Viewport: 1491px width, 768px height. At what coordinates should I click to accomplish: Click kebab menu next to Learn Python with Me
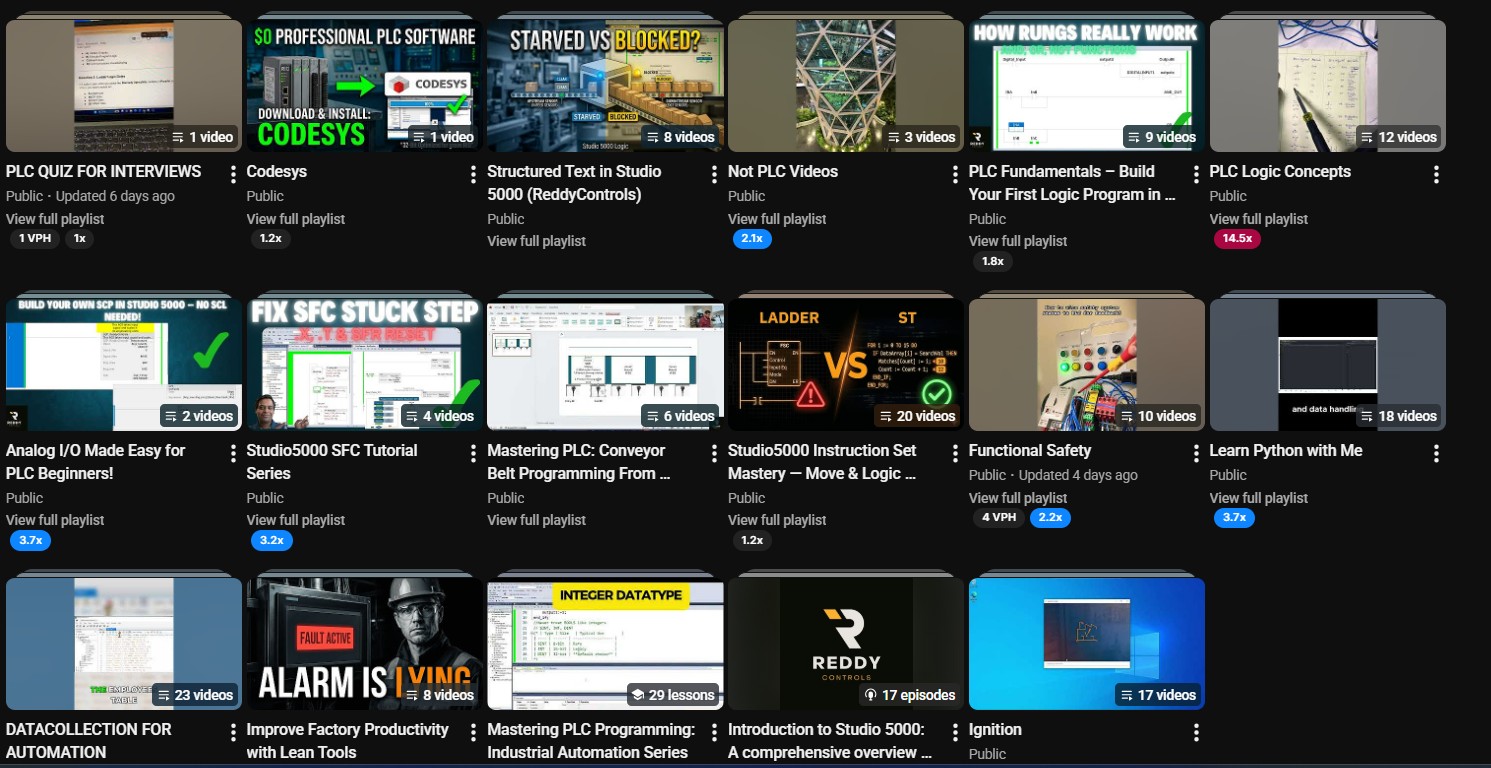coord(1436,454)
